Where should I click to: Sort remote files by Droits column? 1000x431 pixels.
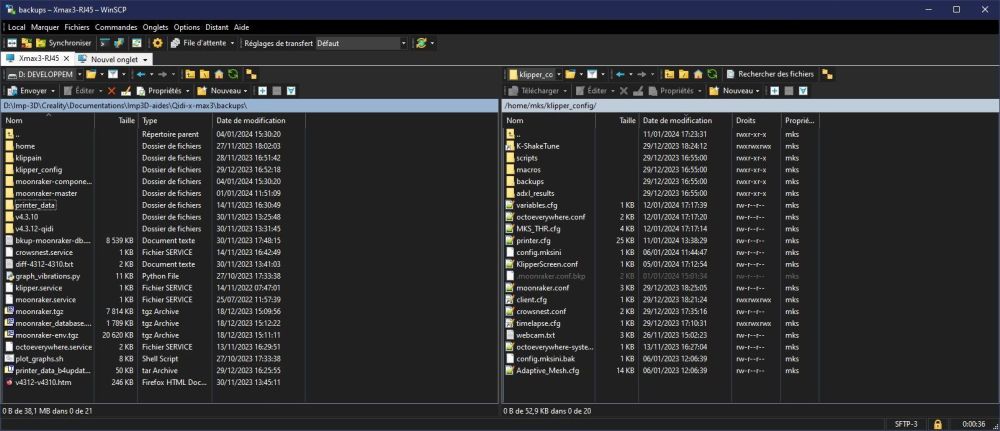(756, 121)
